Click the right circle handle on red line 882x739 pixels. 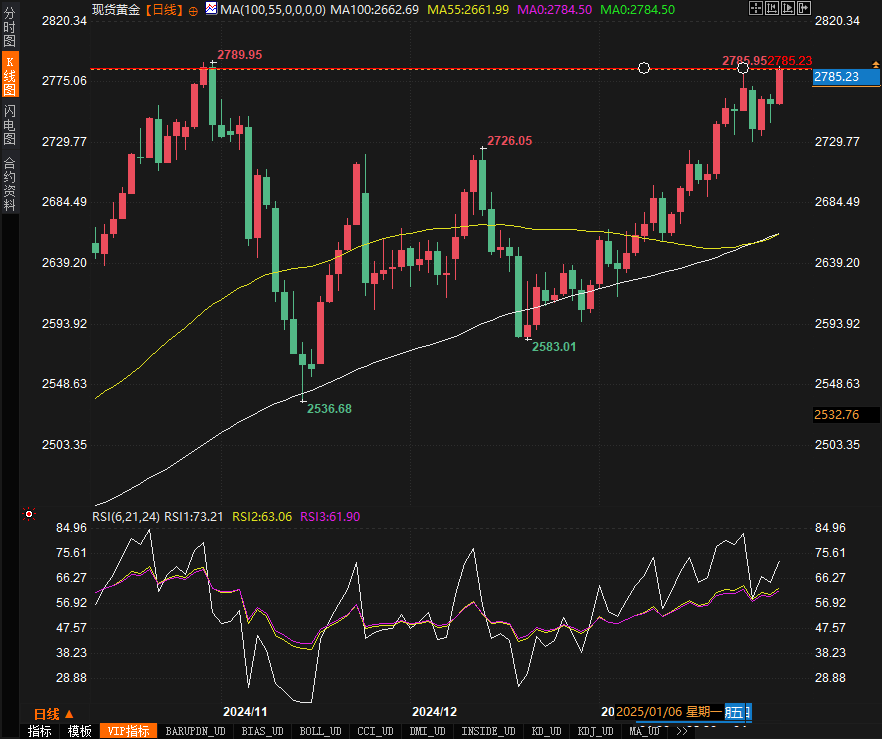(743, 68)
